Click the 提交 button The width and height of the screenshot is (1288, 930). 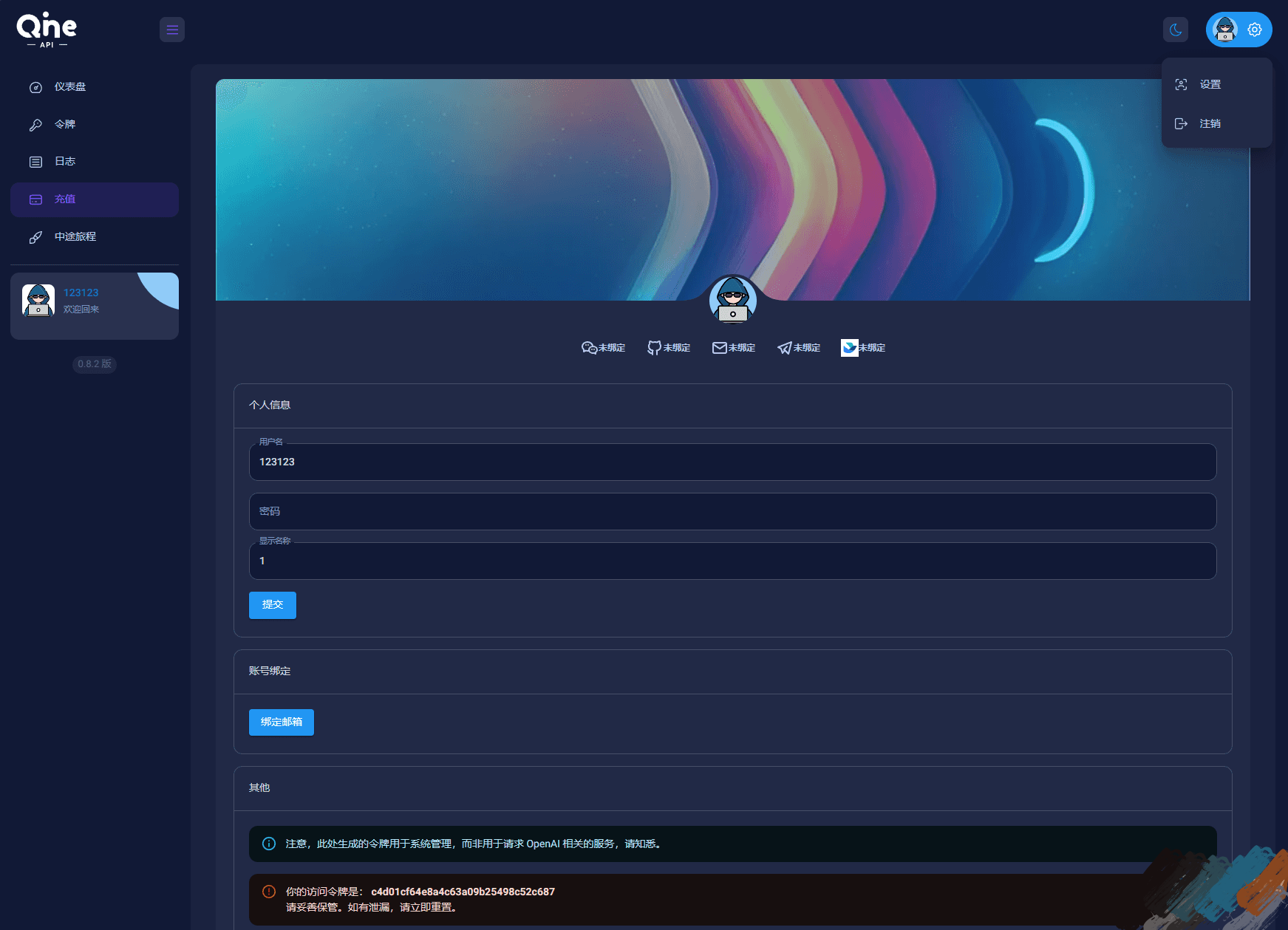[273, 605]
